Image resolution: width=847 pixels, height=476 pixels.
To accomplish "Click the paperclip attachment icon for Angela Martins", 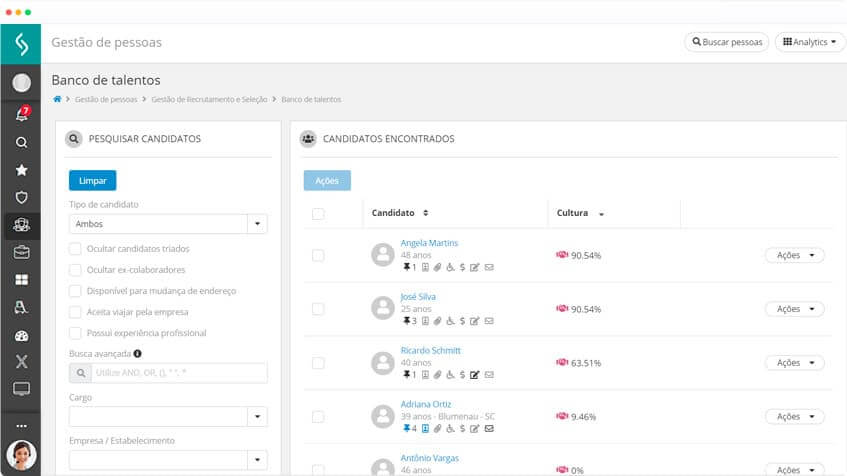I will pyautogui.click(x=437, y=267).
